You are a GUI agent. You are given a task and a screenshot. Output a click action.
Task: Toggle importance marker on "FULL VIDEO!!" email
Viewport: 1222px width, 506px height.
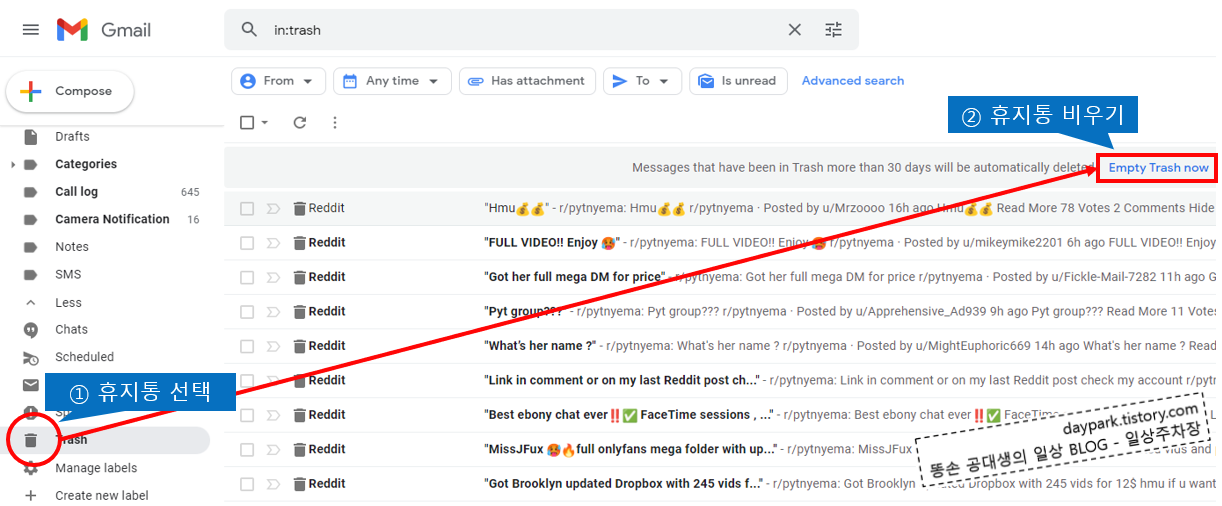tap(273, 243)
